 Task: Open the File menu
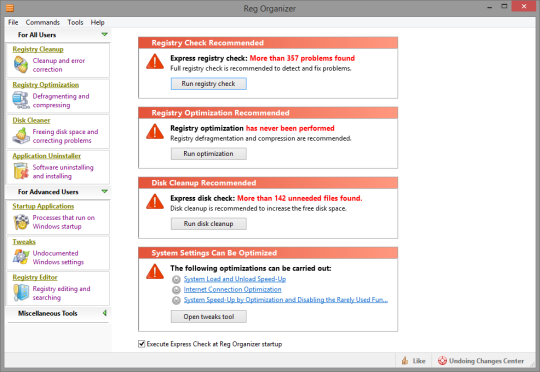click(x=13, y=22)
